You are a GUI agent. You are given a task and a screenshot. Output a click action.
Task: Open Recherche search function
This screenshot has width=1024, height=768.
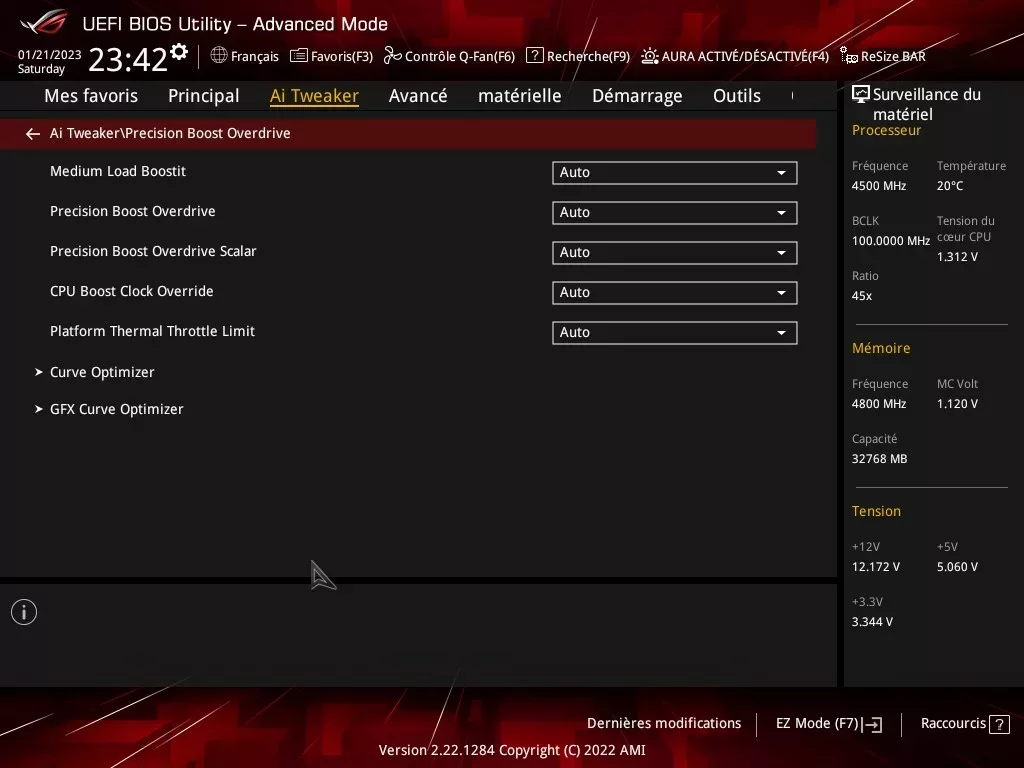535,56
